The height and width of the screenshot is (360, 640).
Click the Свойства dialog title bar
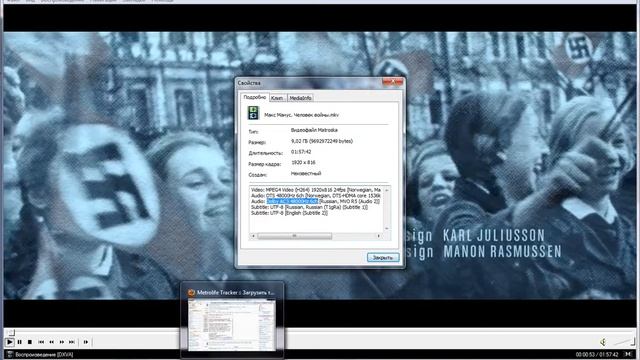click(309, 83)
